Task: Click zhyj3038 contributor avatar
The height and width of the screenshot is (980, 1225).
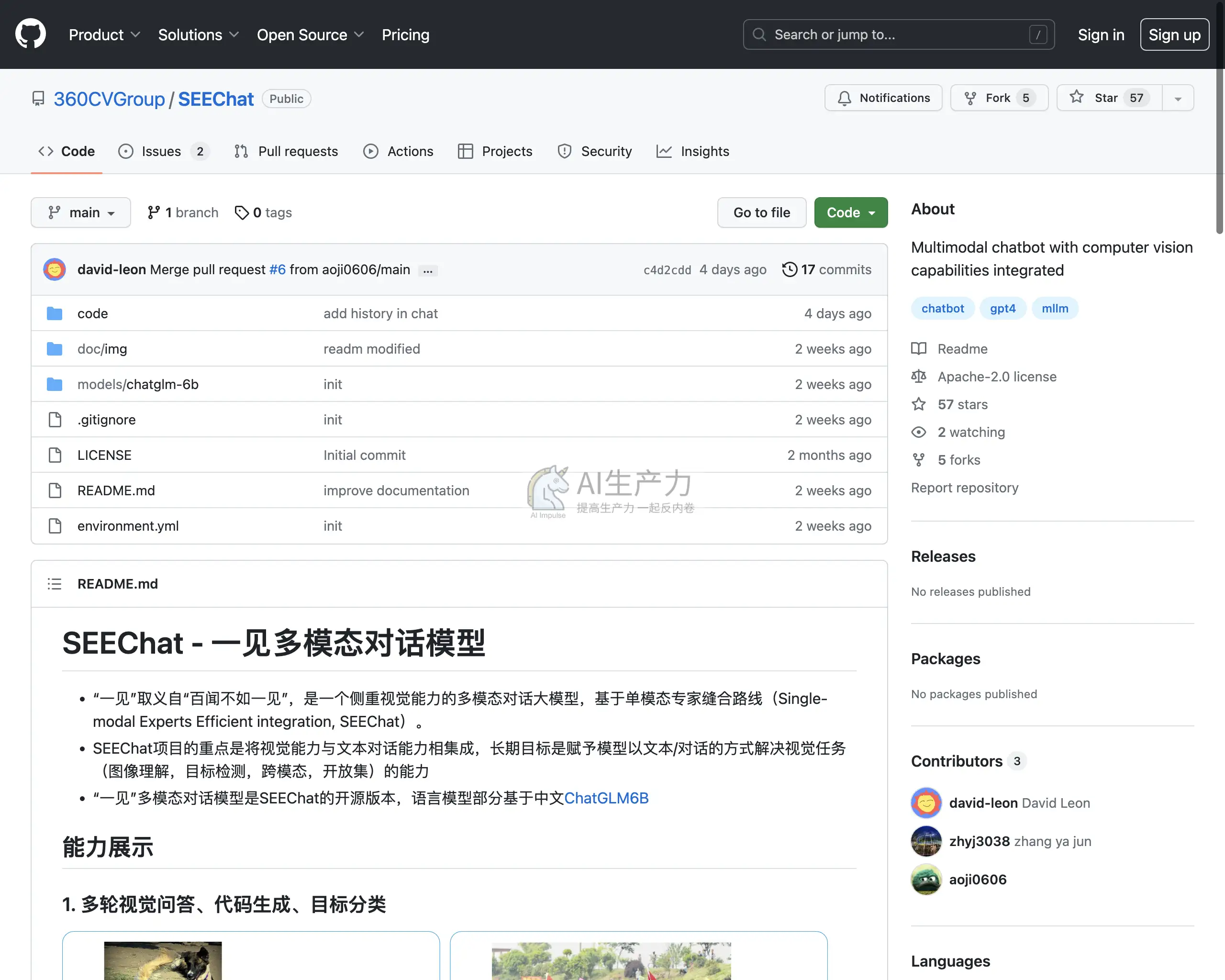Action: point(926,841)
